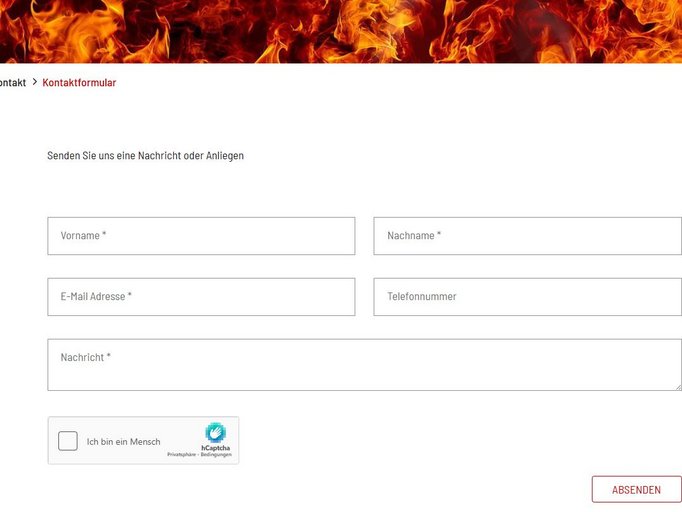
Task: Focus the Vorname input field
Action: 200,236
